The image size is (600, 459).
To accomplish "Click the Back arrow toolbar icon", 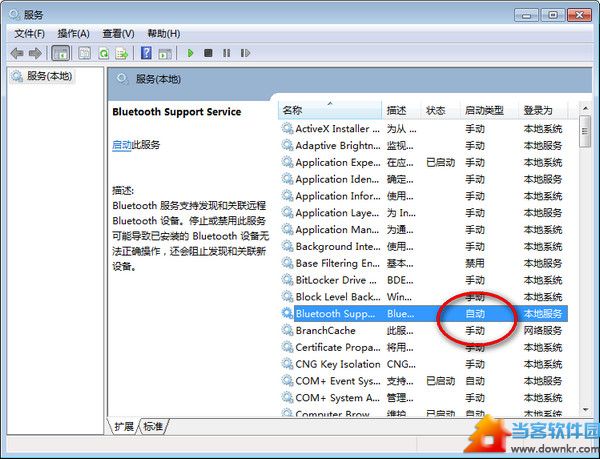I will [17, 53].
